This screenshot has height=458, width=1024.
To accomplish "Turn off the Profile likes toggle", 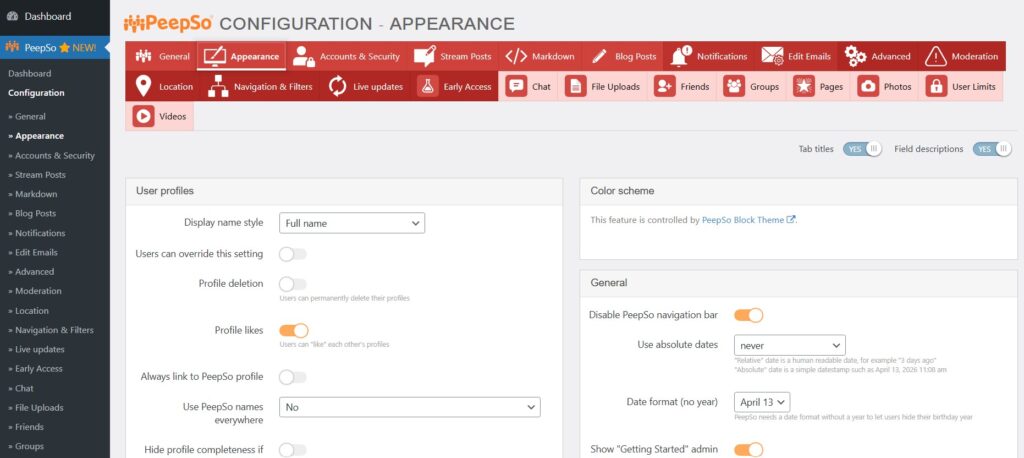I will 293,330.
